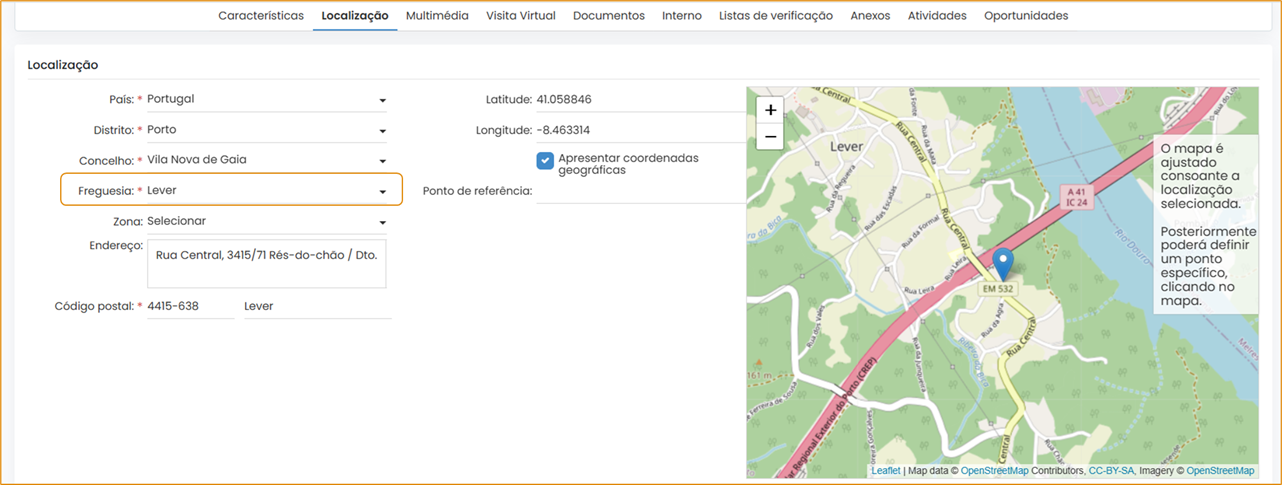Zoom in on the map
The image size is (1282, 485).
point(770,111)
